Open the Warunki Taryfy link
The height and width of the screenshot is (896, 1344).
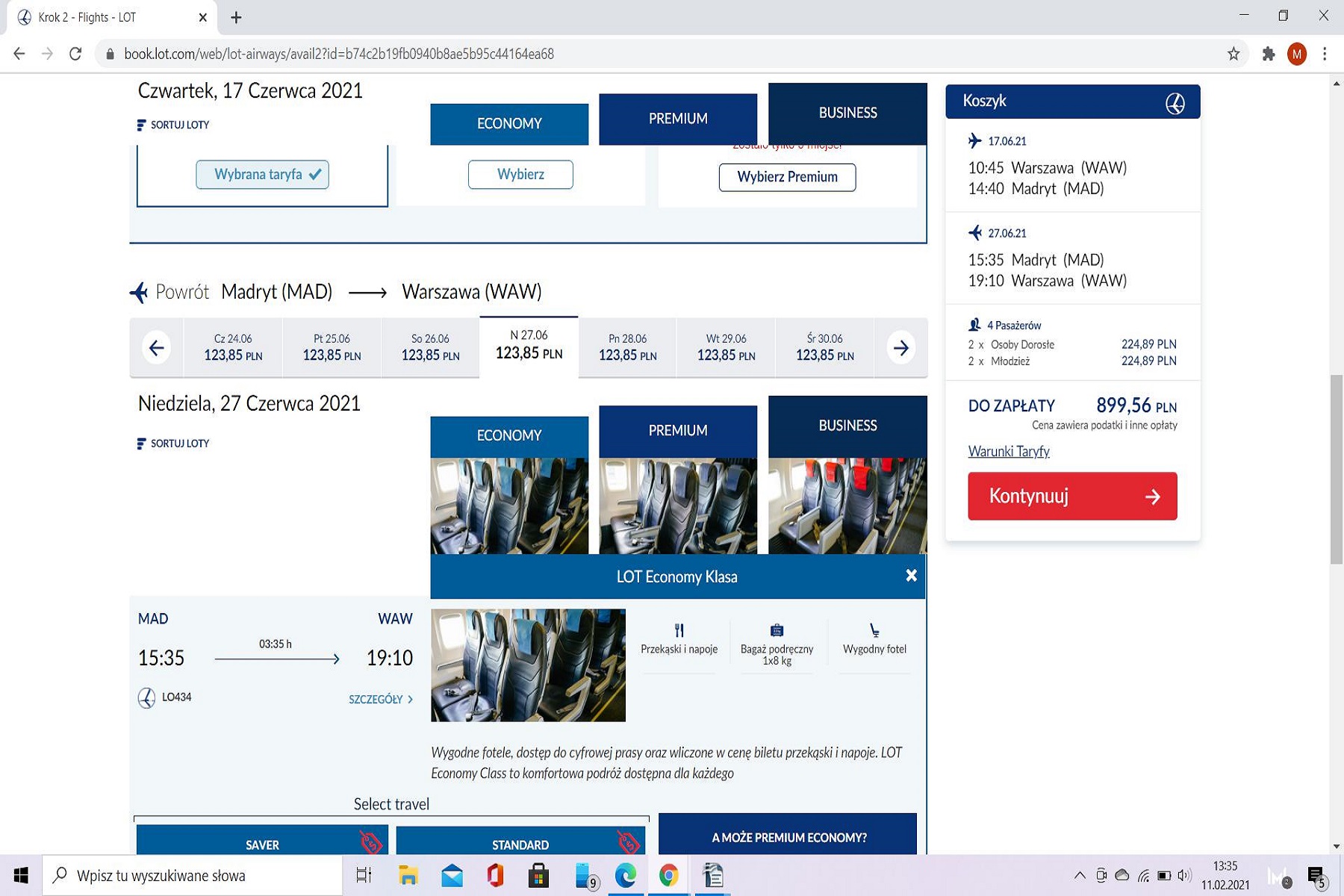click(x=1008, y=451)
